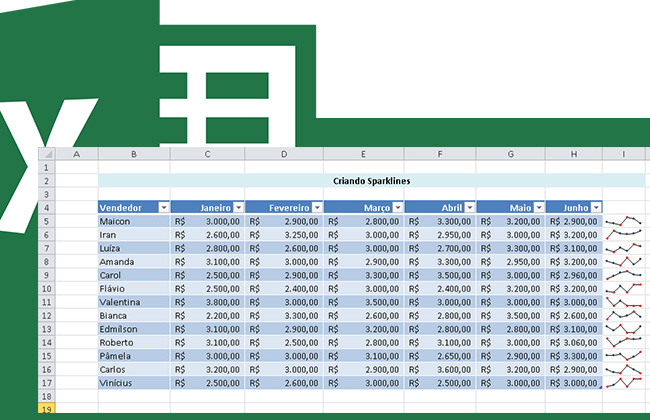Select column C header

207,154
